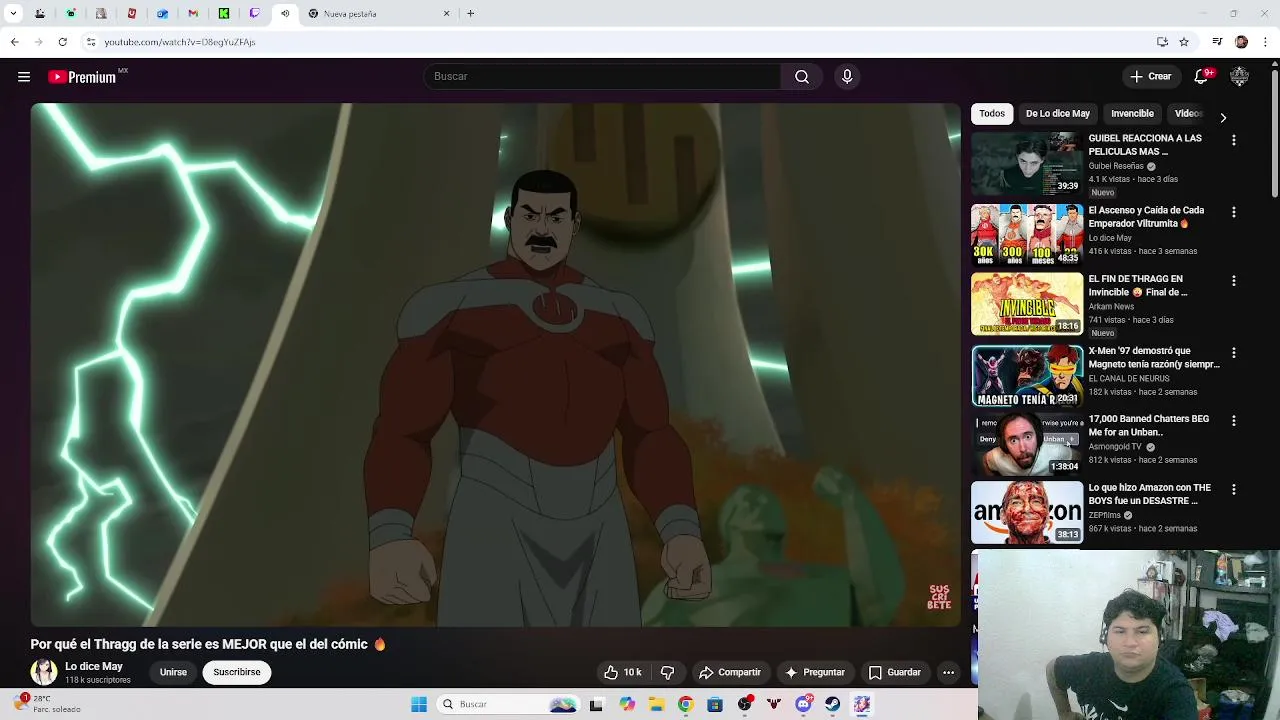The width and height of the screenshot is (1280, 720).
Task: Open OBS Studio from the taskbar
Action: [x=744, y=705]
